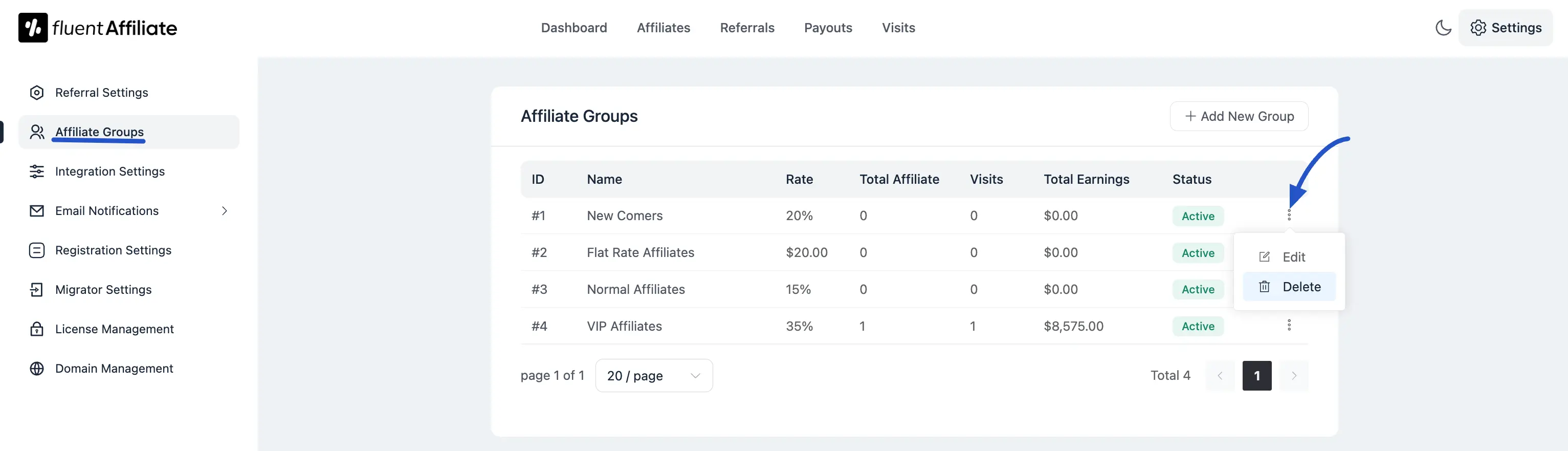Navigate to the Referrals tab

click(x=746, y=28)
